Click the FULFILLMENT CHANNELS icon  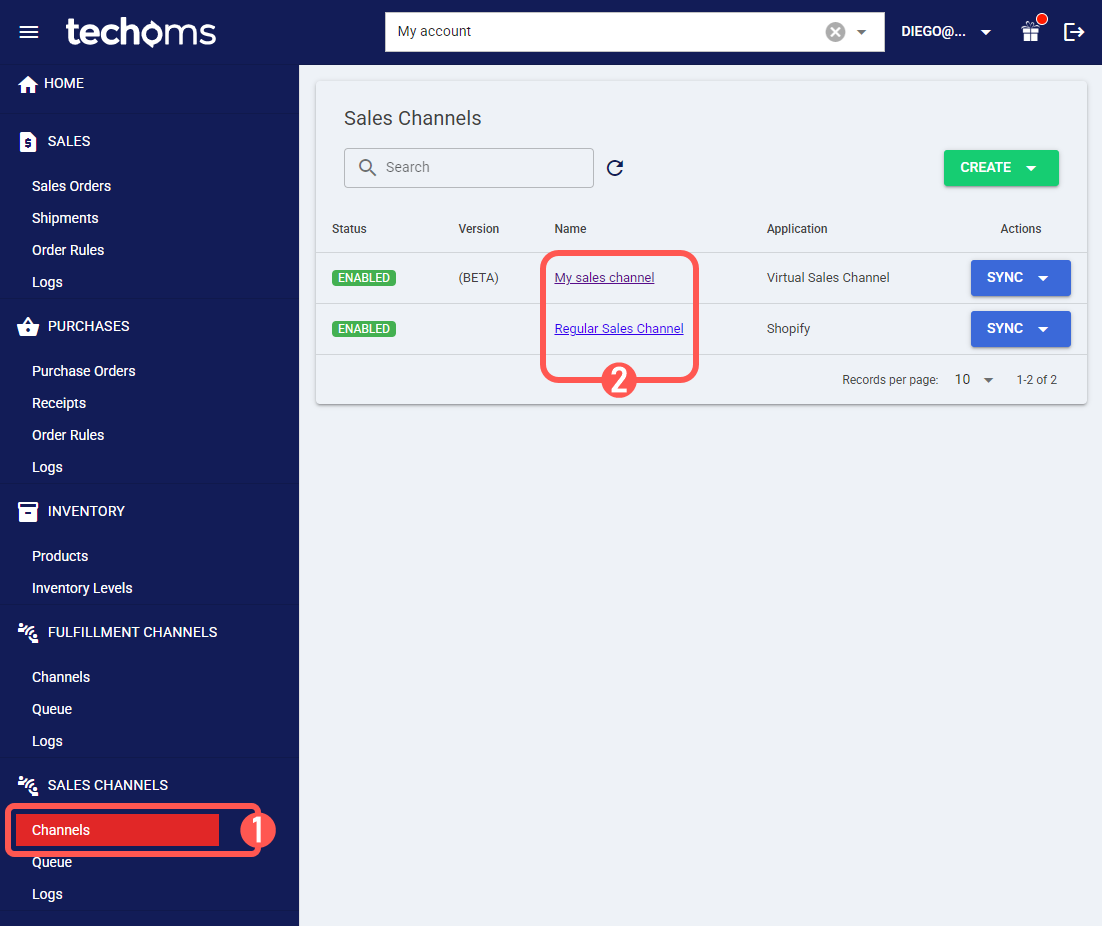pyautogui.click(x=27, y=632)
